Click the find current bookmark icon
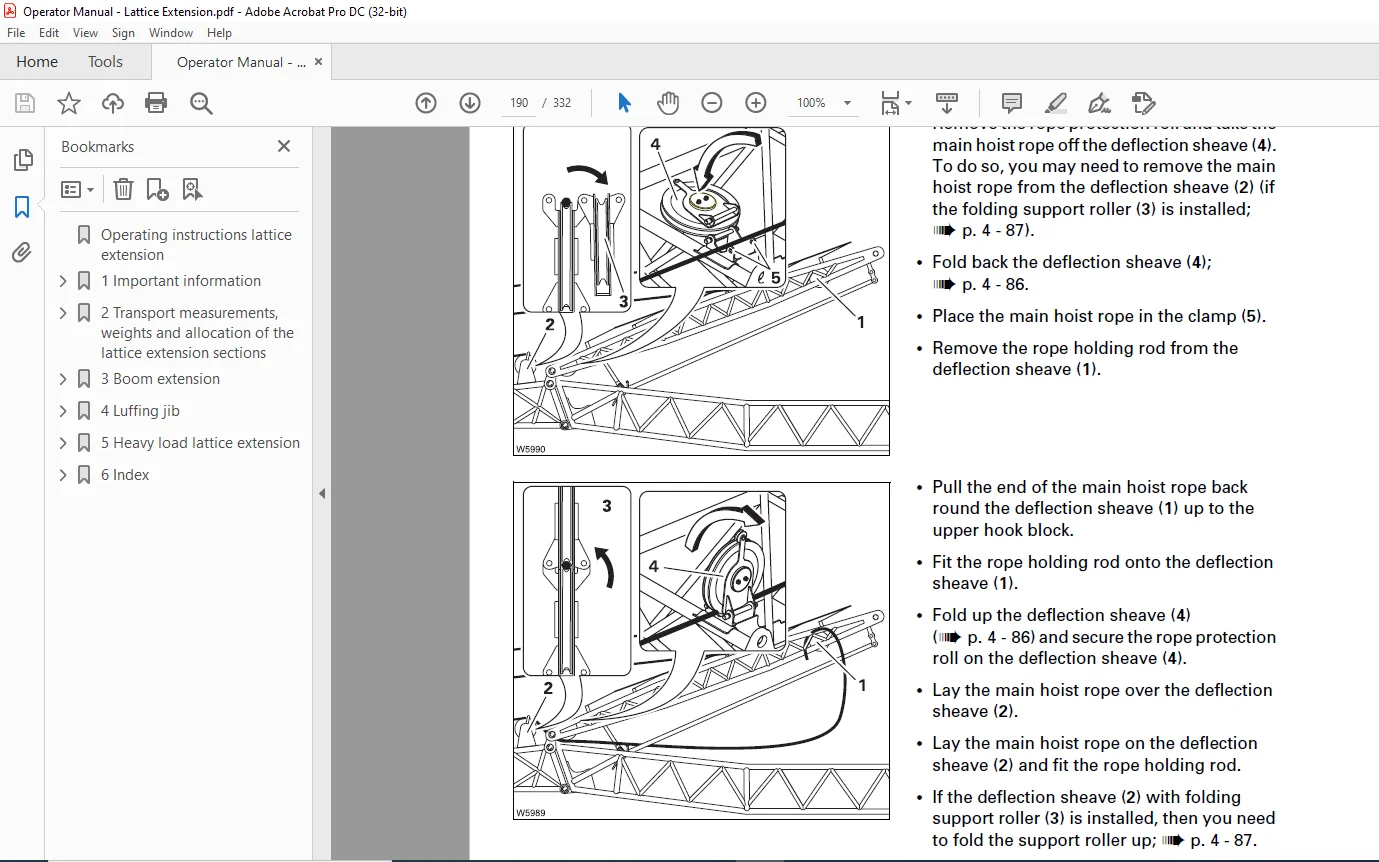Viewport: 1379px width, 862px height. [x=192, y=189]
